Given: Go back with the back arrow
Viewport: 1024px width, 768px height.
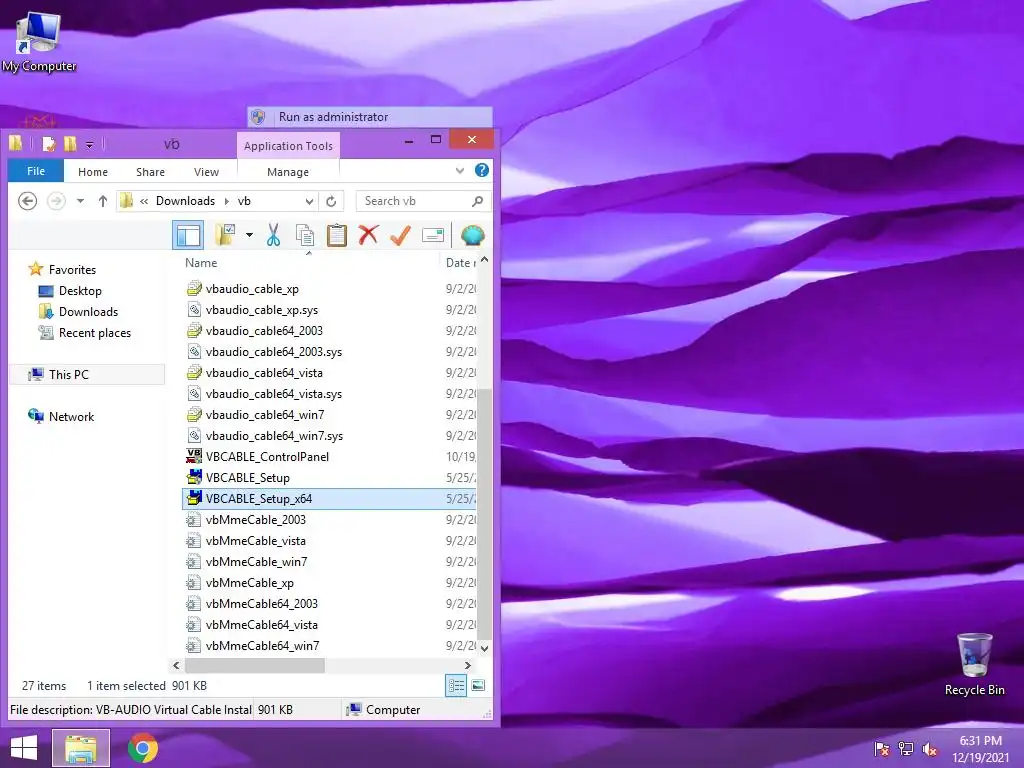Looking at the screenshot, I should (x=27, y=201).
